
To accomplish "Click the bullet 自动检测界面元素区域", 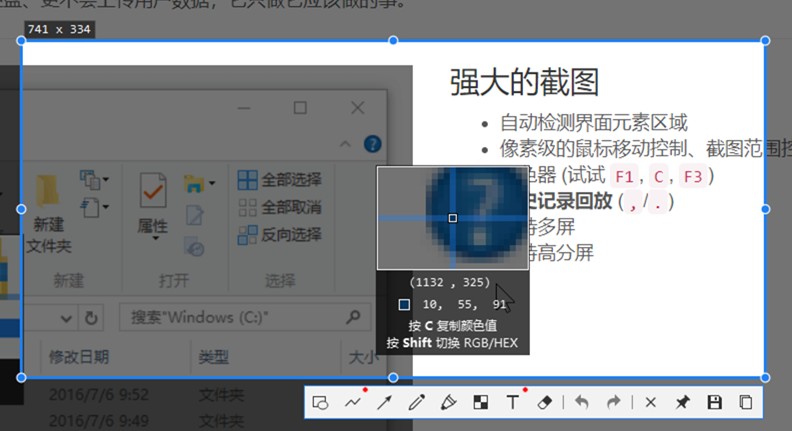I will (x=593, y=123).
